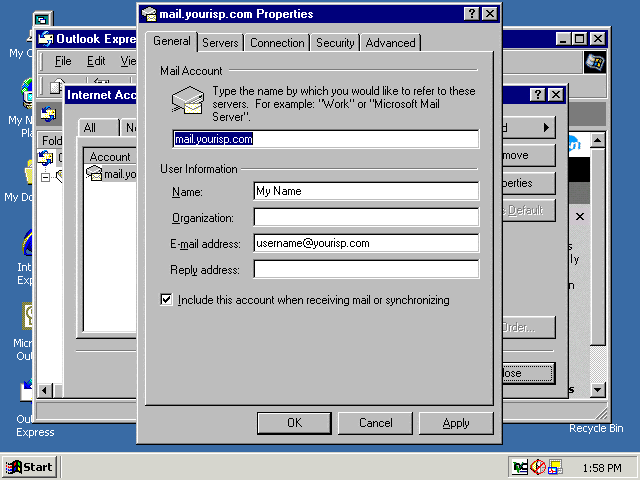Switch to the Servers tab
640x480 pixels.
(220, 43)
